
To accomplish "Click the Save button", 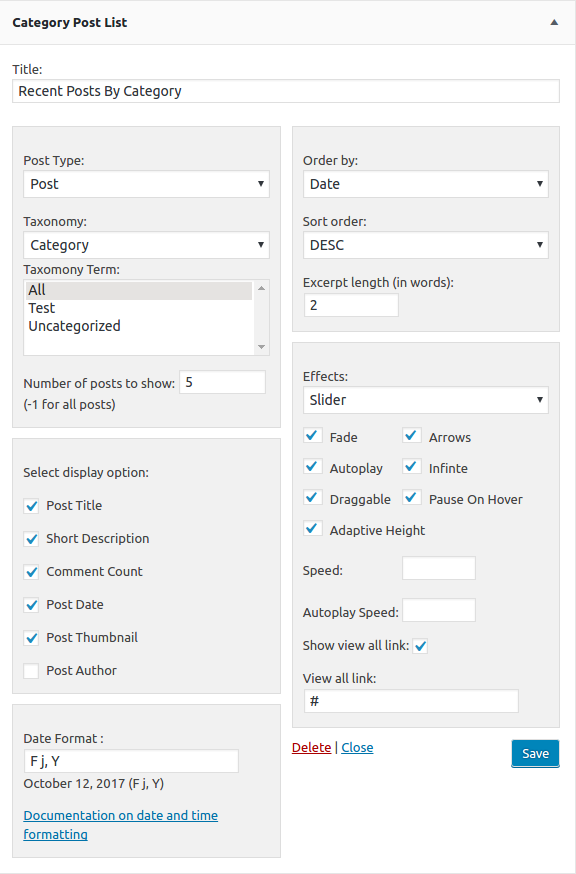I will tap(535, 754).
